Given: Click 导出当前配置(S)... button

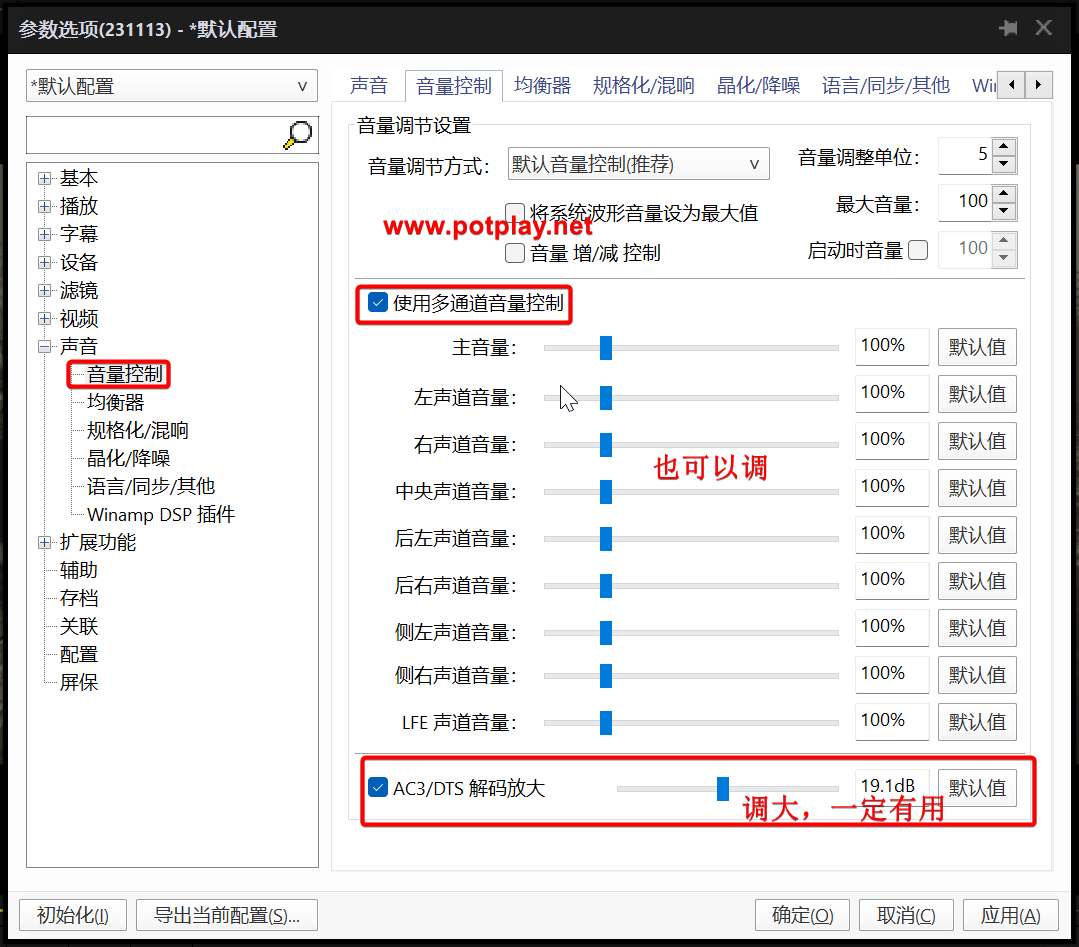Looking at the screenshot, I should (x=227, y=915).
